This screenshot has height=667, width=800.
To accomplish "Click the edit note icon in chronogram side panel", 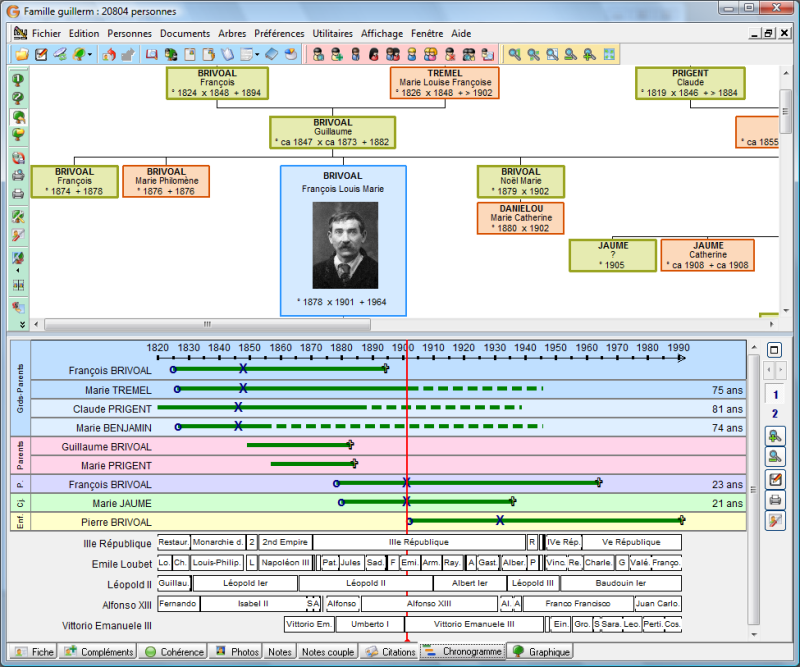I will (x=775, y=479).
